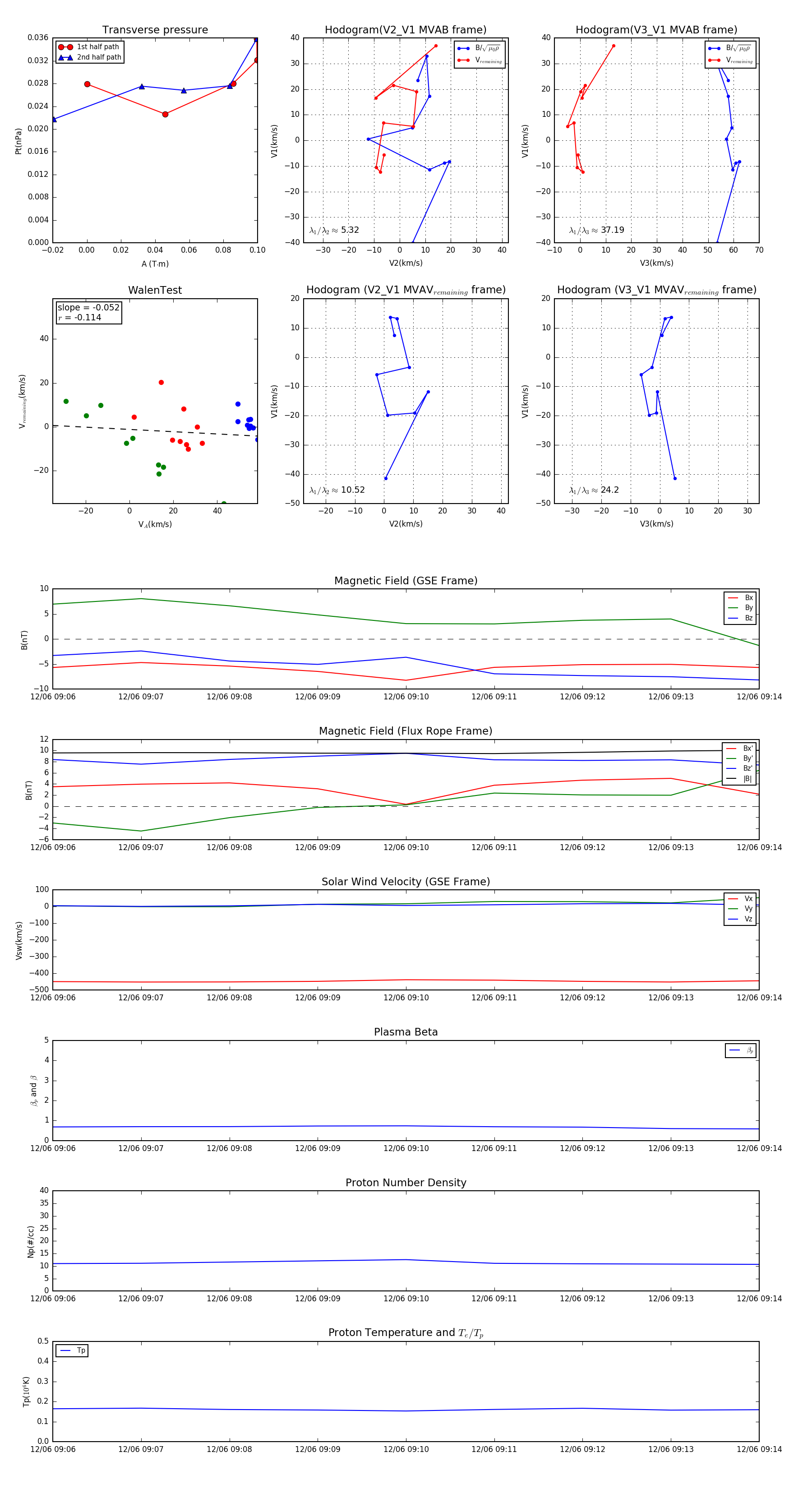Click the λ1/λ2 ≈ 5.32 annotation
This screenshot has height=1489, width=812.
[x=334, y=230]
